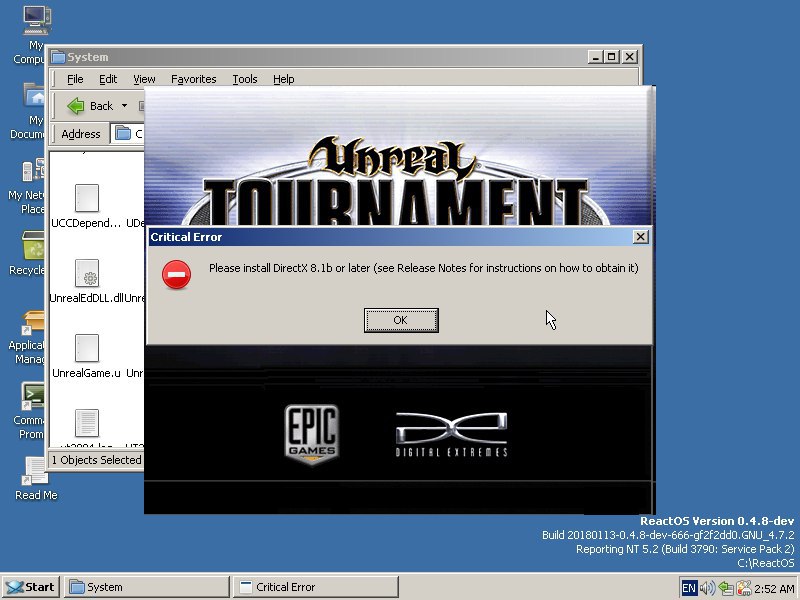Close the System explorer window
800x600 pixels.
click(630, 57)
